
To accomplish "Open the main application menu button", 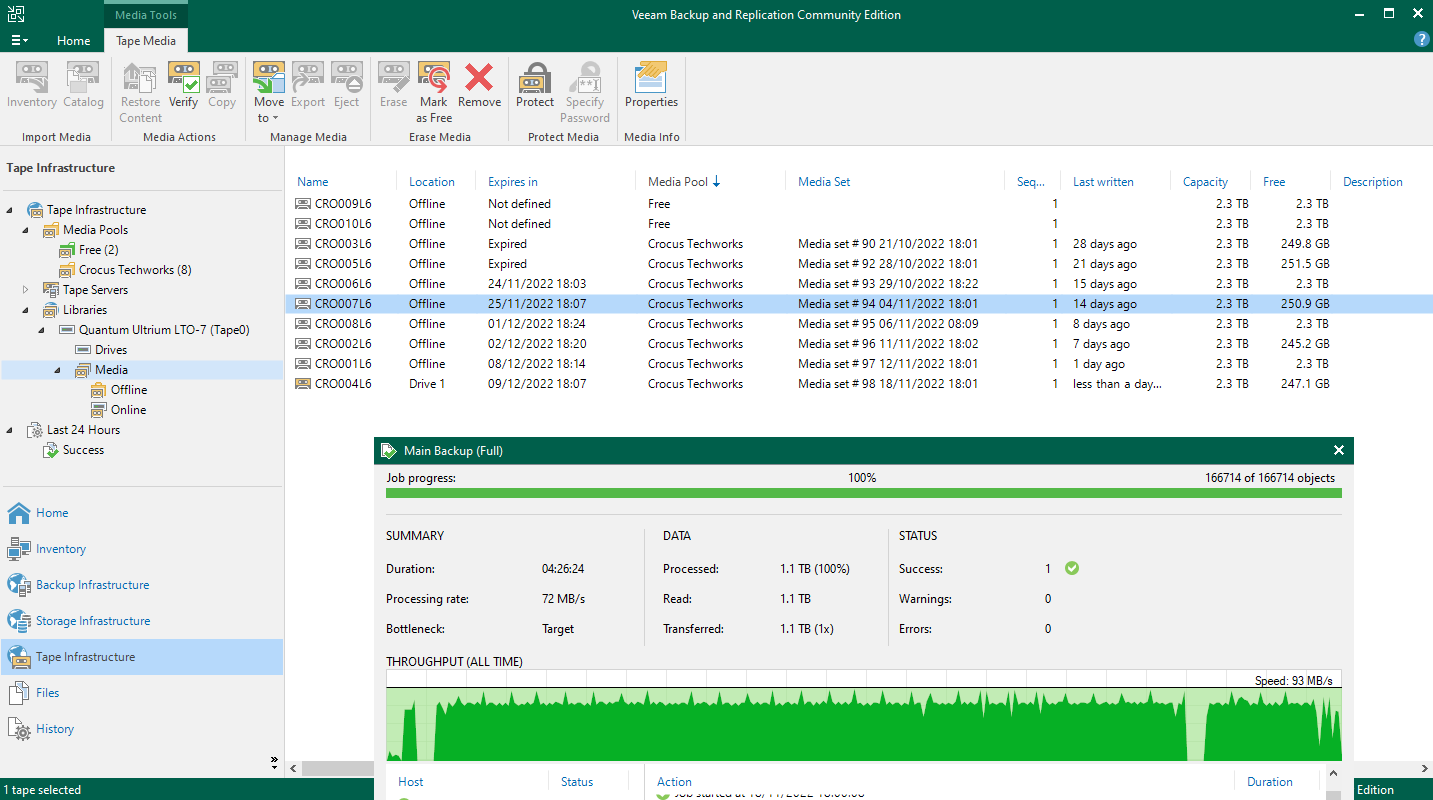I will coord(19,41).
